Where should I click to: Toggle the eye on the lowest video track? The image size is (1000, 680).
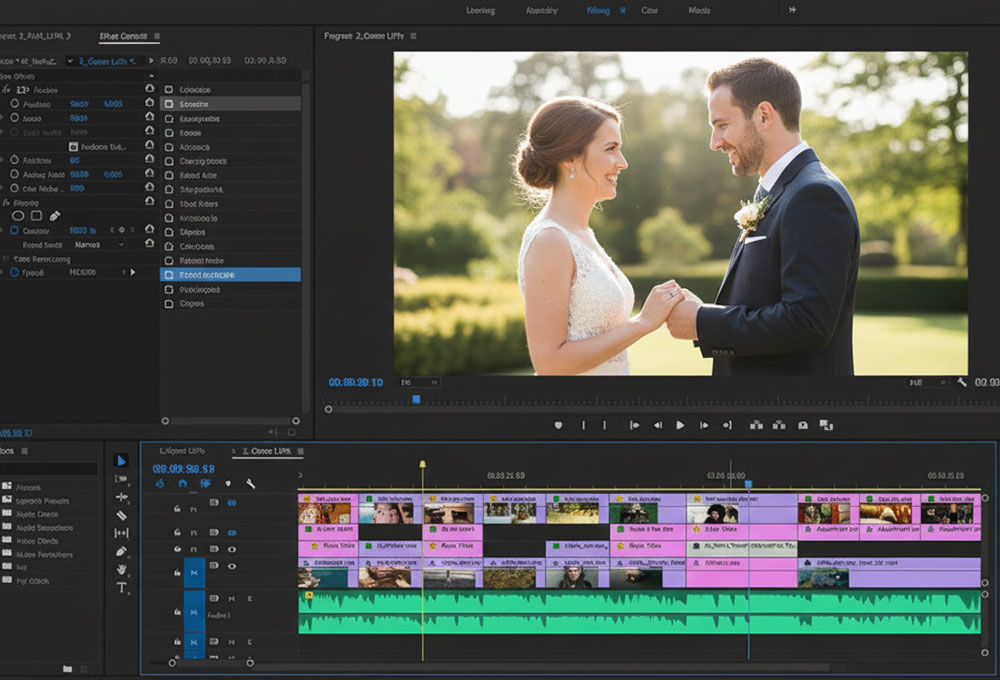point(232,567)
